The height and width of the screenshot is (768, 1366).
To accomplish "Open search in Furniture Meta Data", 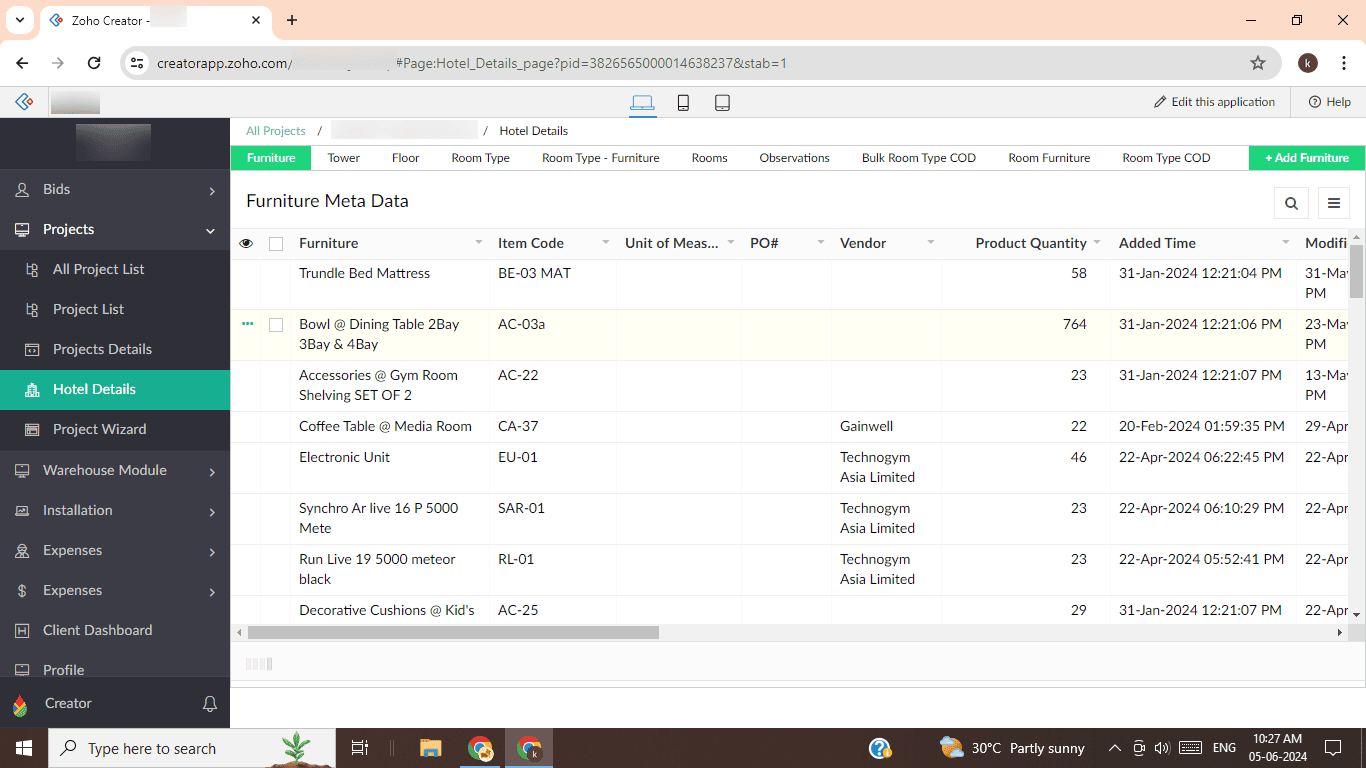I will tap(1291, 203).
